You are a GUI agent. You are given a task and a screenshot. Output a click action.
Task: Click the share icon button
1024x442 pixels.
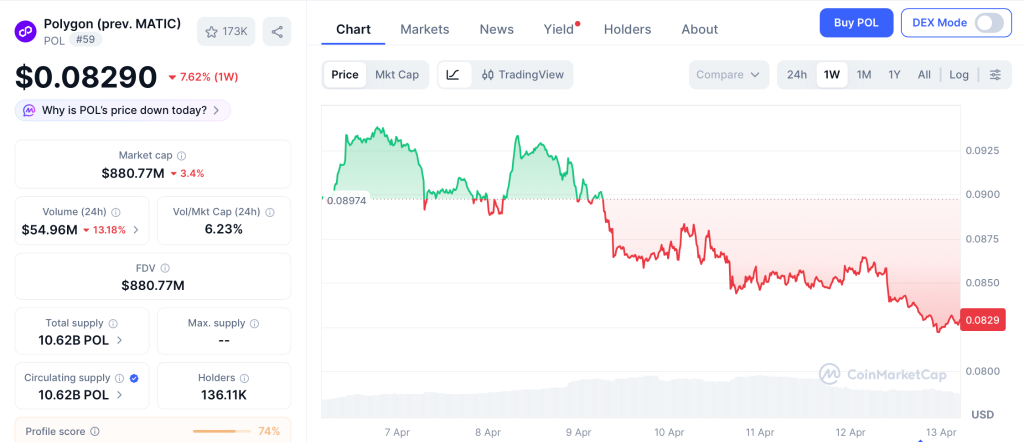[277, 31]
